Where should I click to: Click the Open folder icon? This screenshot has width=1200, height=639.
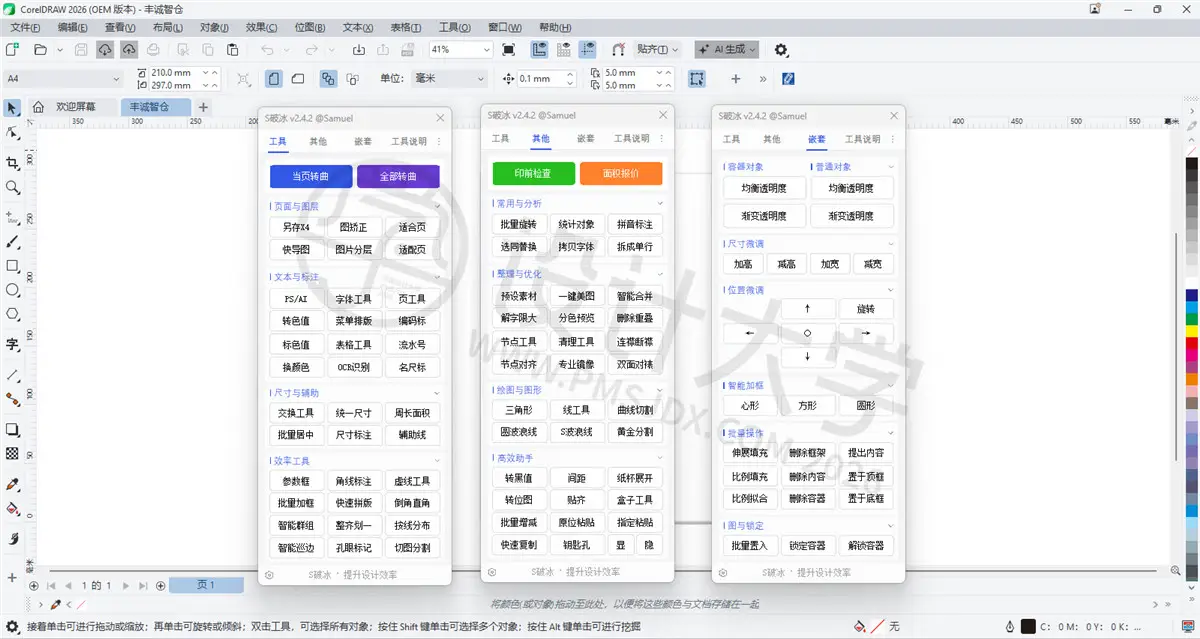(x=41, y=49)
